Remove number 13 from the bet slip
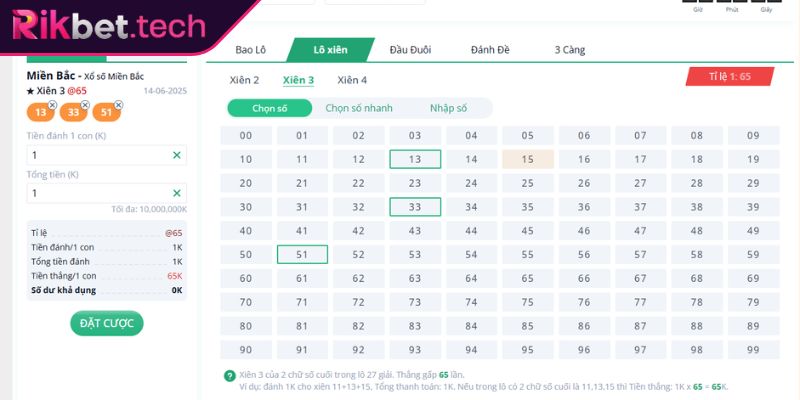 [x=52, y=104]
